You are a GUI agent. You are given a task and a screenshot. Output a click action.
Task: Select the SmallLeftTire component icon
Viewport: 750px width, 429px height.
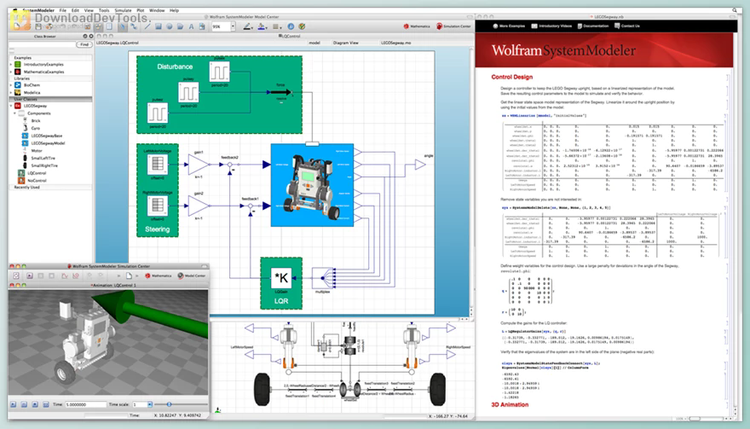pos(25,158)
